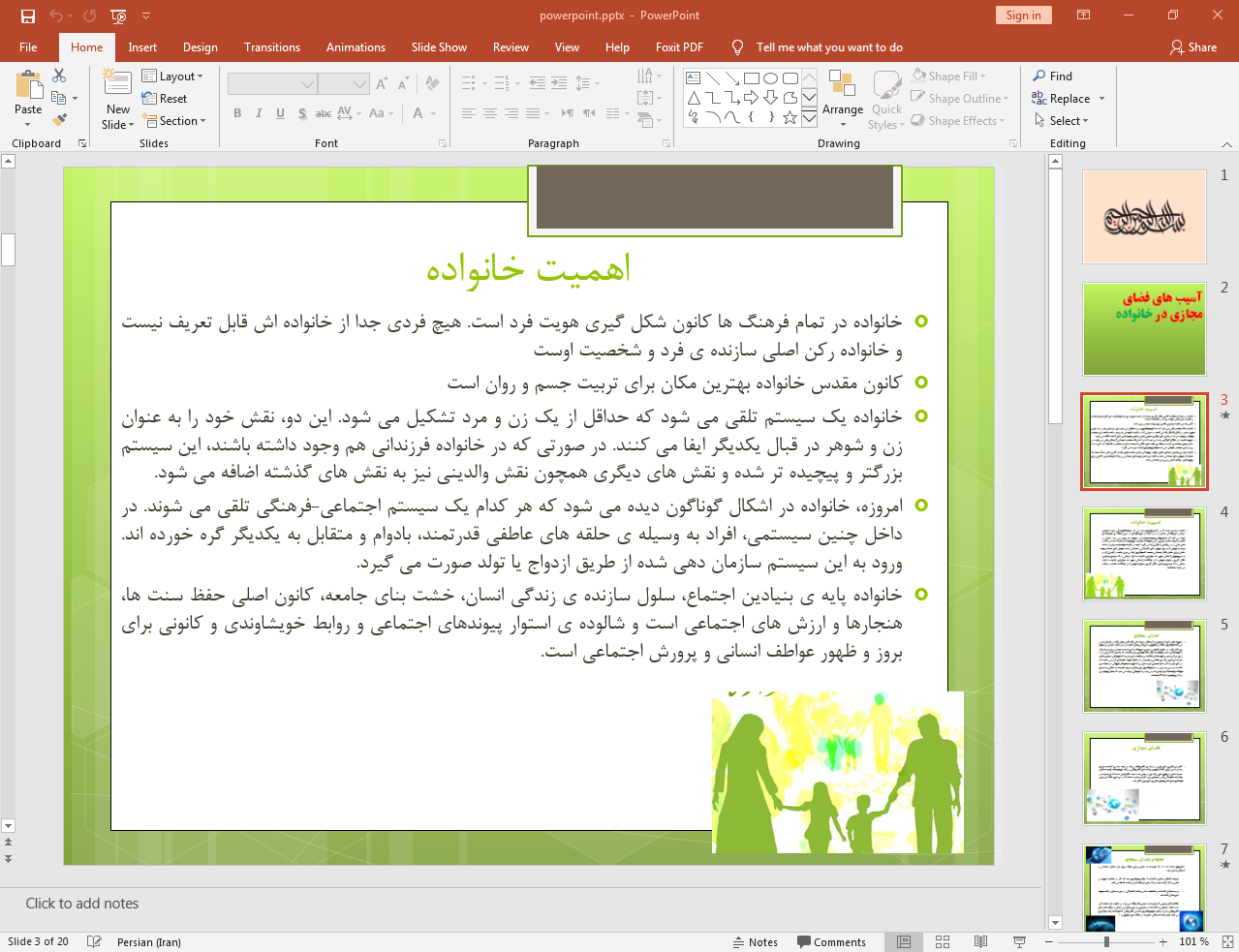Open the font size combo box
Image resolution: width=1239 pixels, height=952 pixels.
(344, 84)
